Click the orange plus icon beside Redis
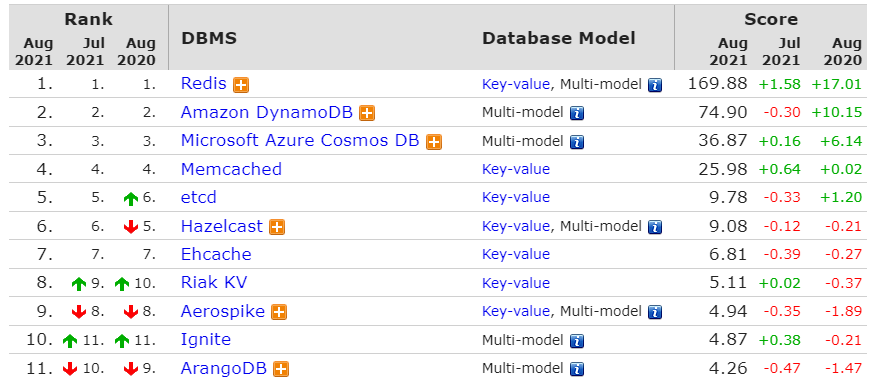The height and width of the screenshot is (381, 871). point(241,85)
